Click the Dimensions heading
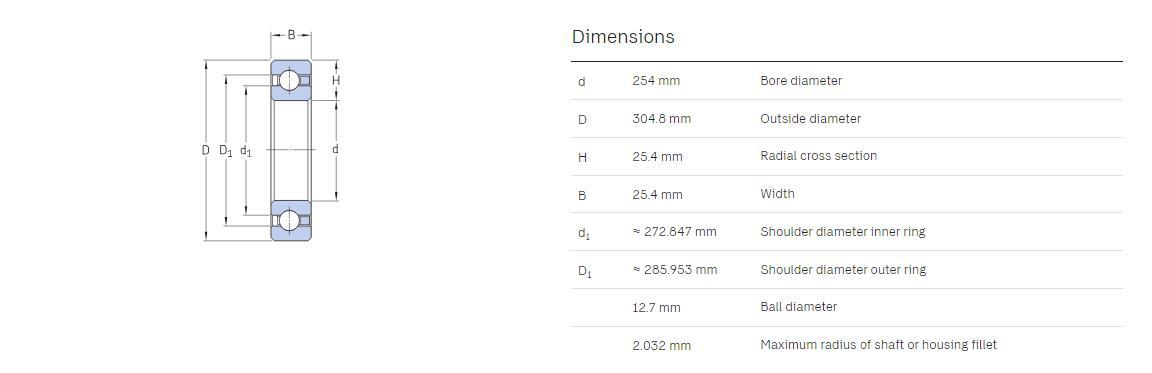 tap(623, 37)
